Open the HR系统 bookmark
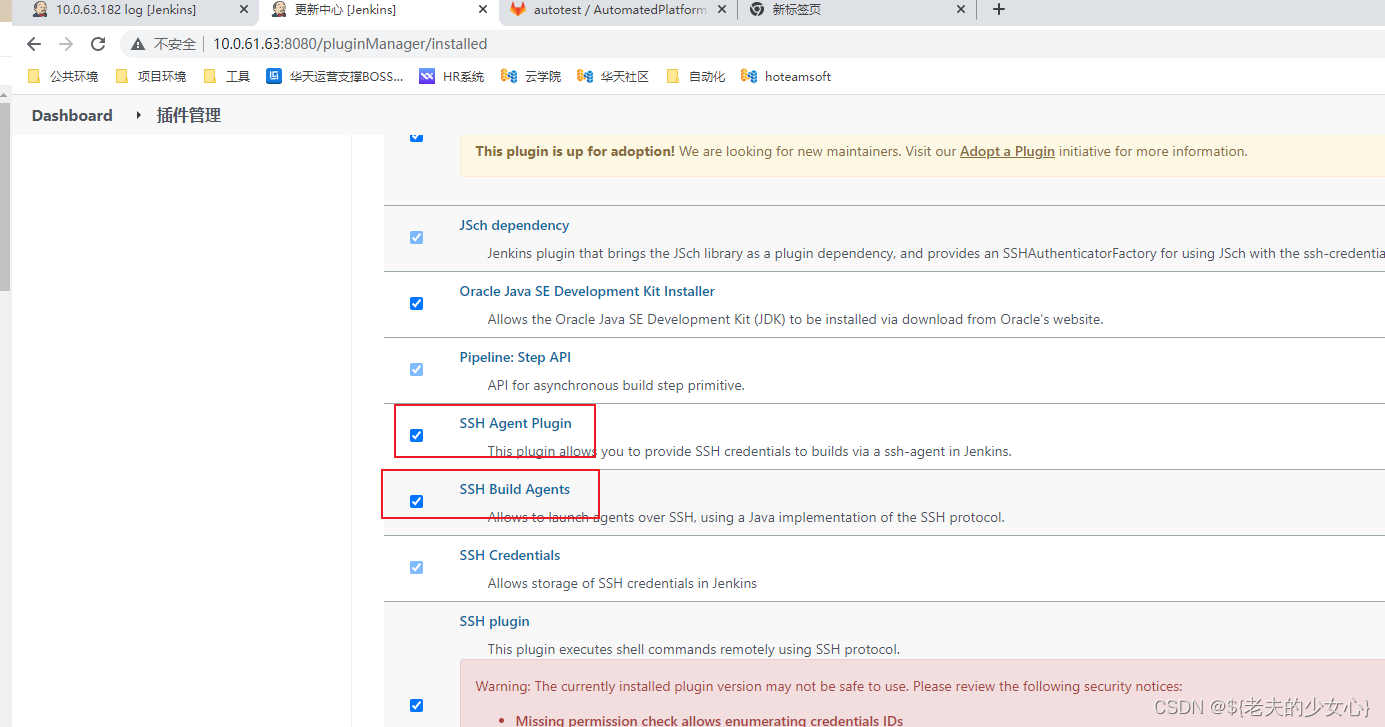Image resolution: width=1385 pixels, height=727 pixels. coord(452,76)
